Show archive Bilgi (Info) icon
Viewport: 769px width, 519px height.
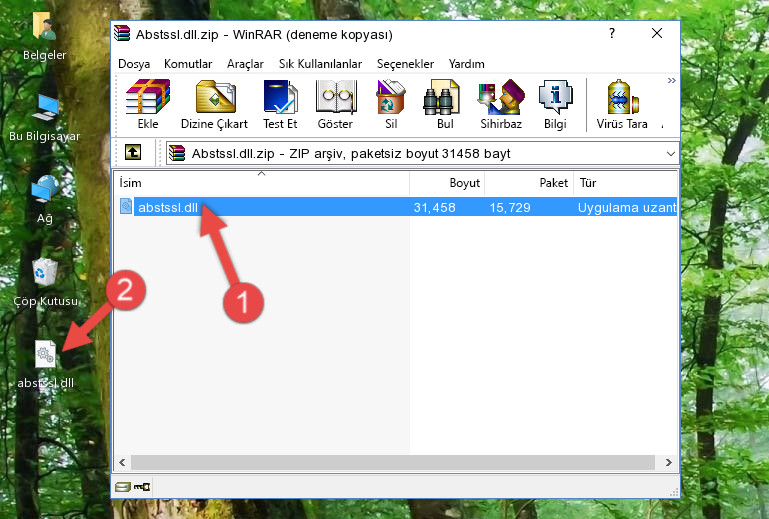pos(555,104)
